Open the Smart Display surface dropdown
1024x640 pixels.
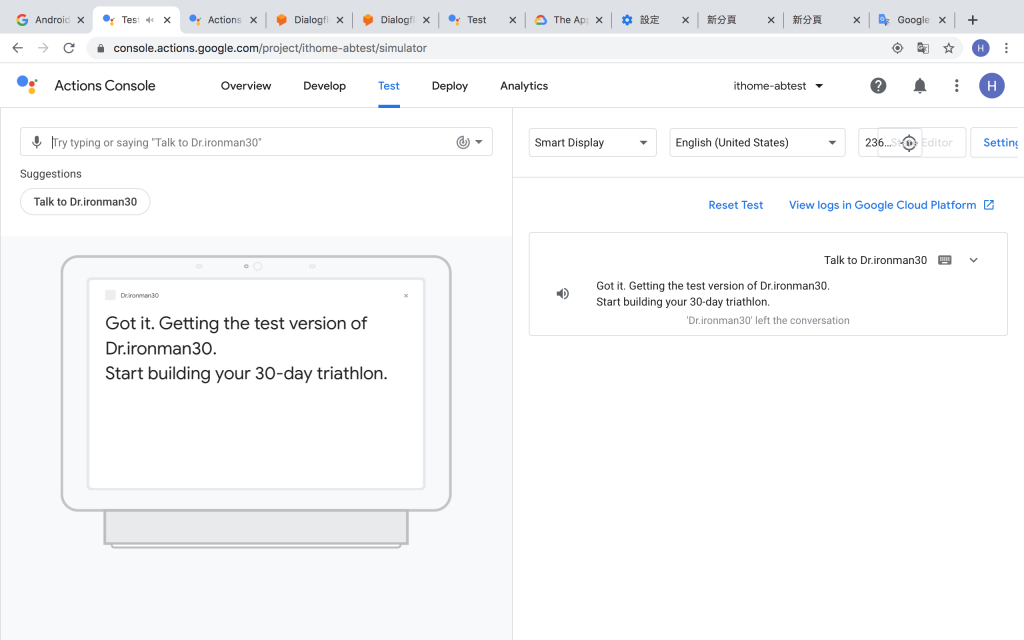(592, 142)
